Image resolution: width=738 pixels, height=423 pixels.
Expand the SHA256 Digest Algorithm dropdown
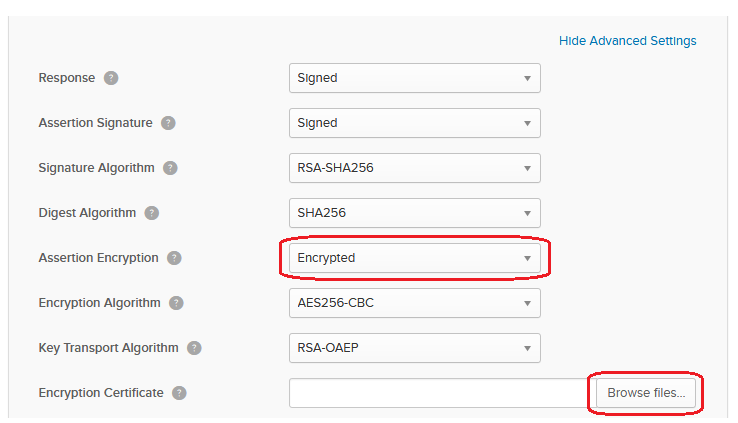pyautogui.click(x=415, y=213)
